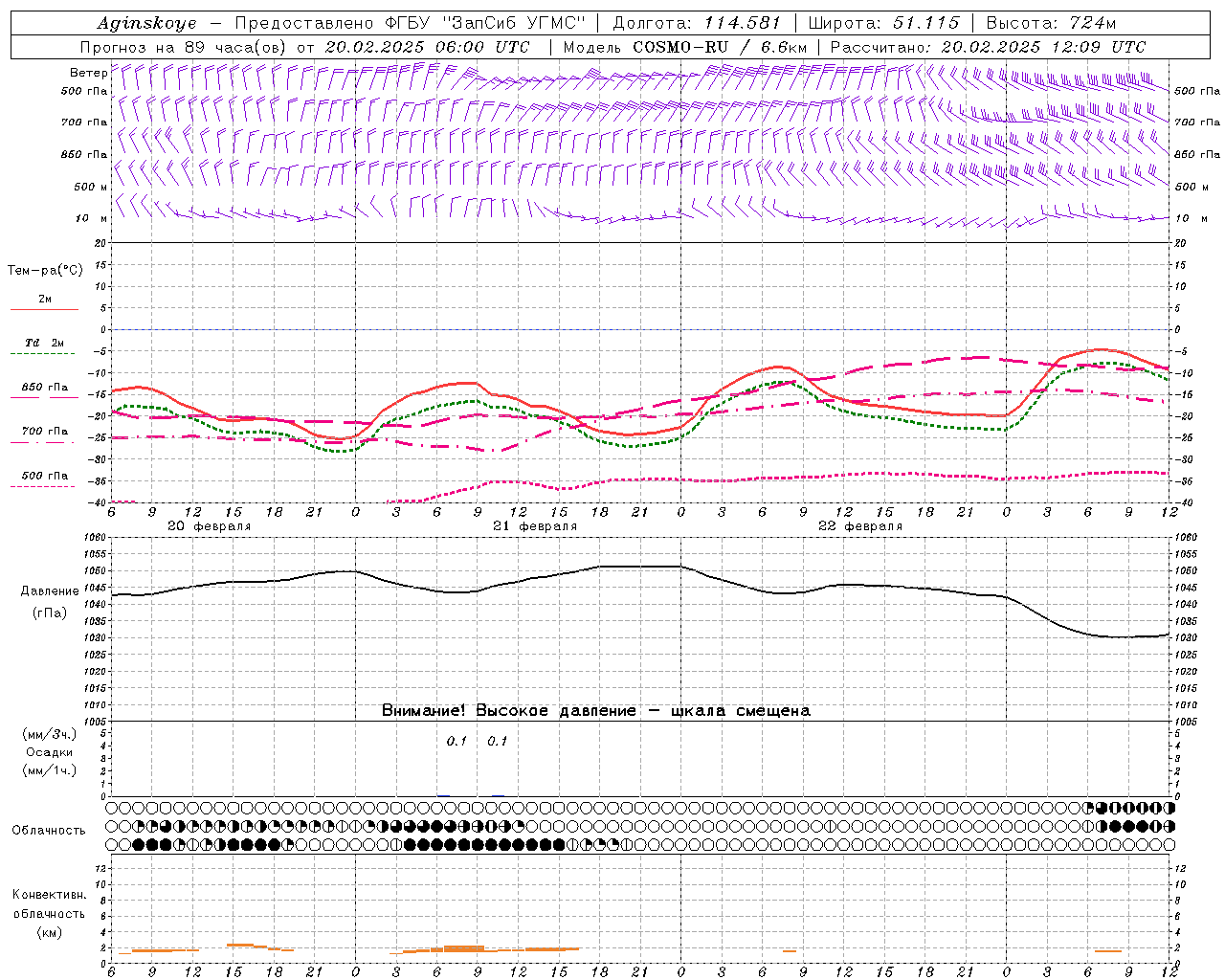The image size is (1225, 980).
Task: Click the left 500 м wind level label
Action: tap(91, 187)
